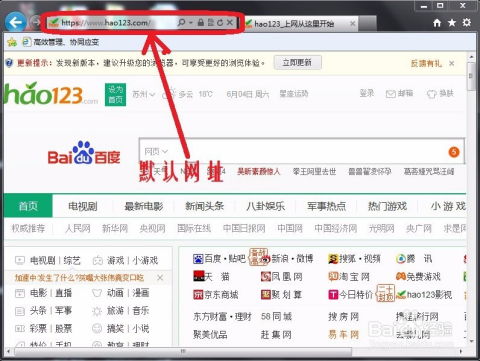
Task: Close the sidebar news ticker X
Action: (x=160, y=277)
